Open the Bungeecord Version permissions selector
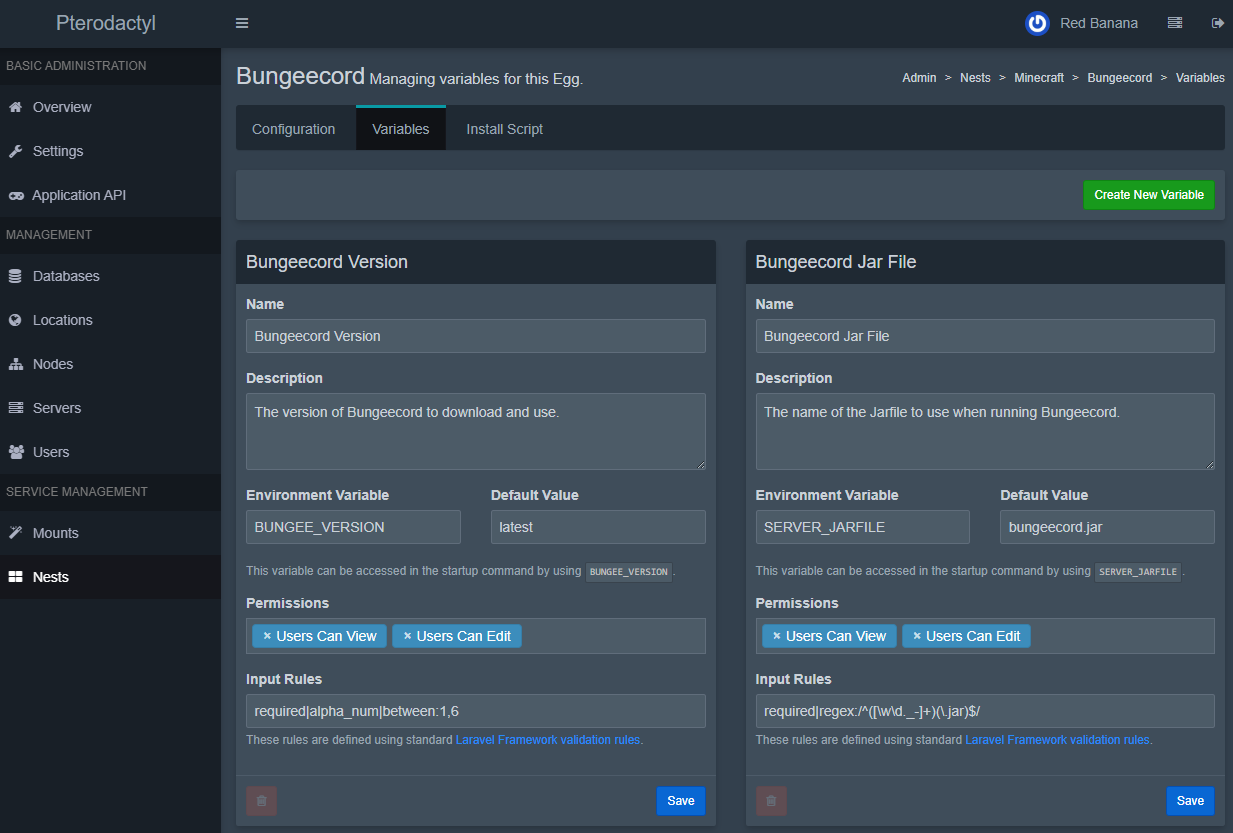The image size is (1233, 833). (476, 636)
